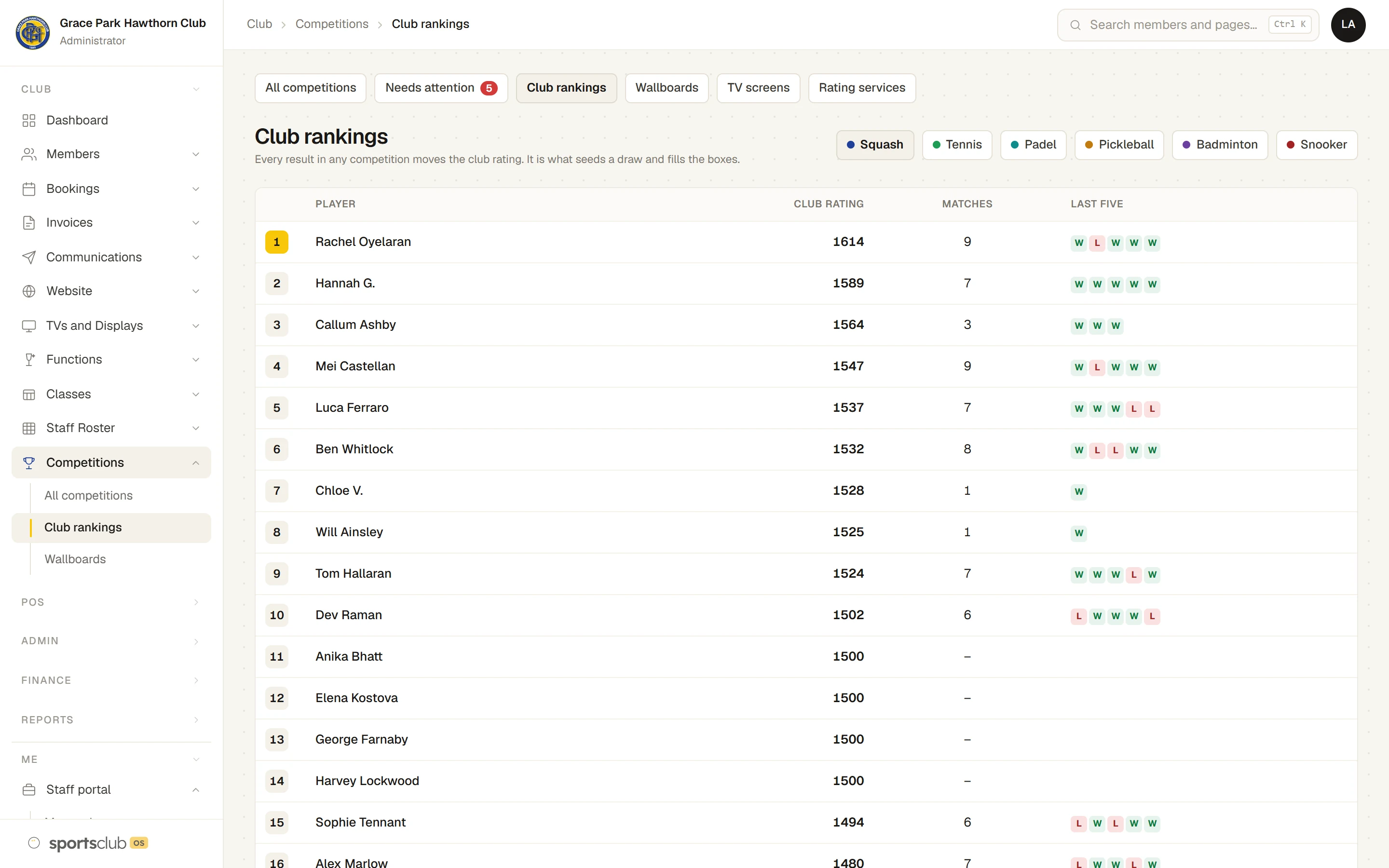Click the Invoices document icon

tap(29, 223)
